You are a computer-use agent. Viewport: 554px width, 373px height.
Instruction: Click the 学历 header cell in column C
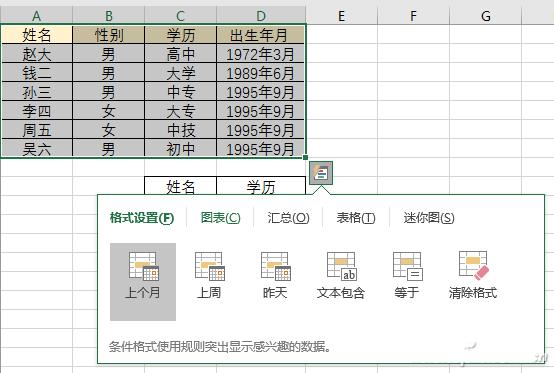181,35
